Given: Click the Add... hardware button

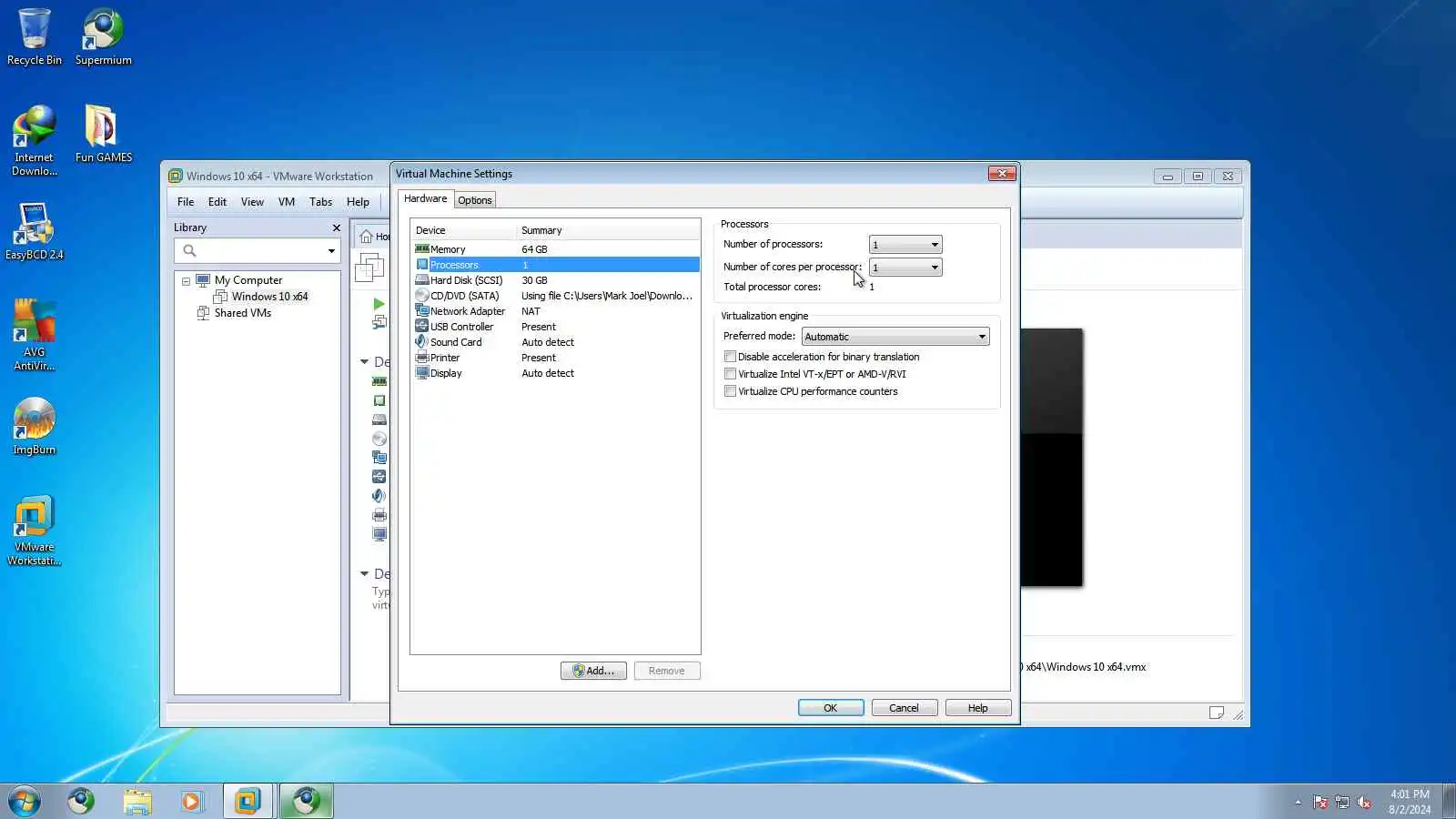Looking at the screenshot, I should pos(593,671).
